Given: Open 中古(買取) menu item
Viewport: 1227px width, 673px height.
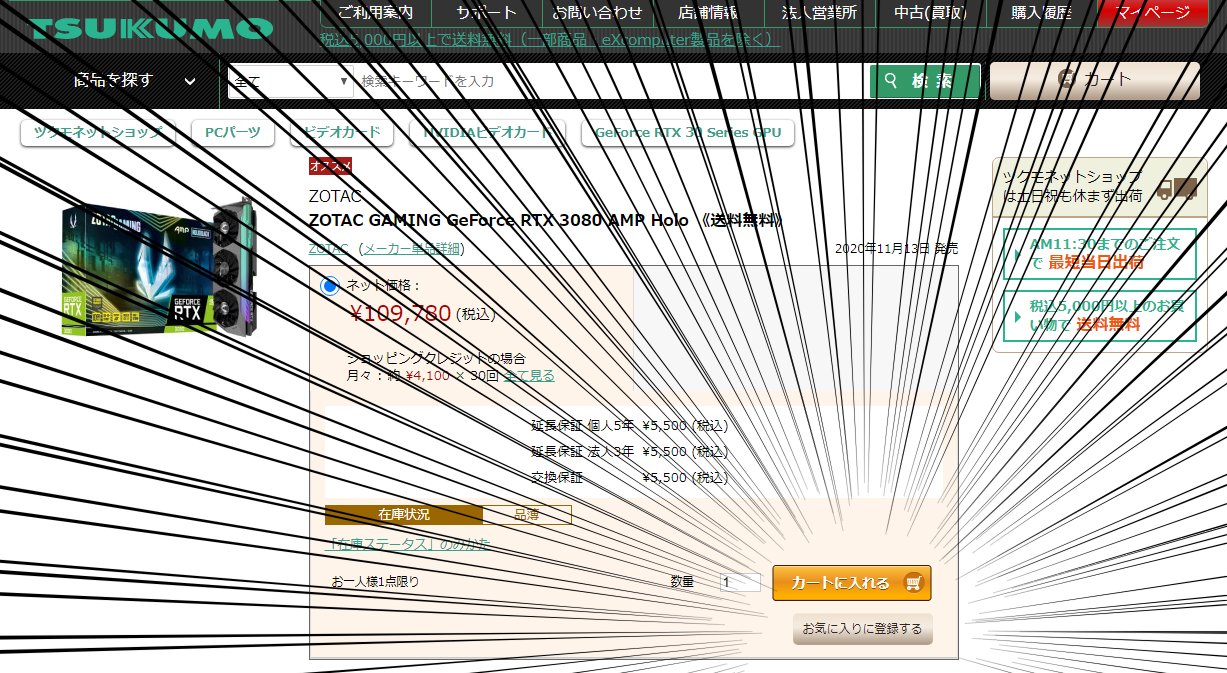Looking at the screenshot, I should tap(930, 13).
